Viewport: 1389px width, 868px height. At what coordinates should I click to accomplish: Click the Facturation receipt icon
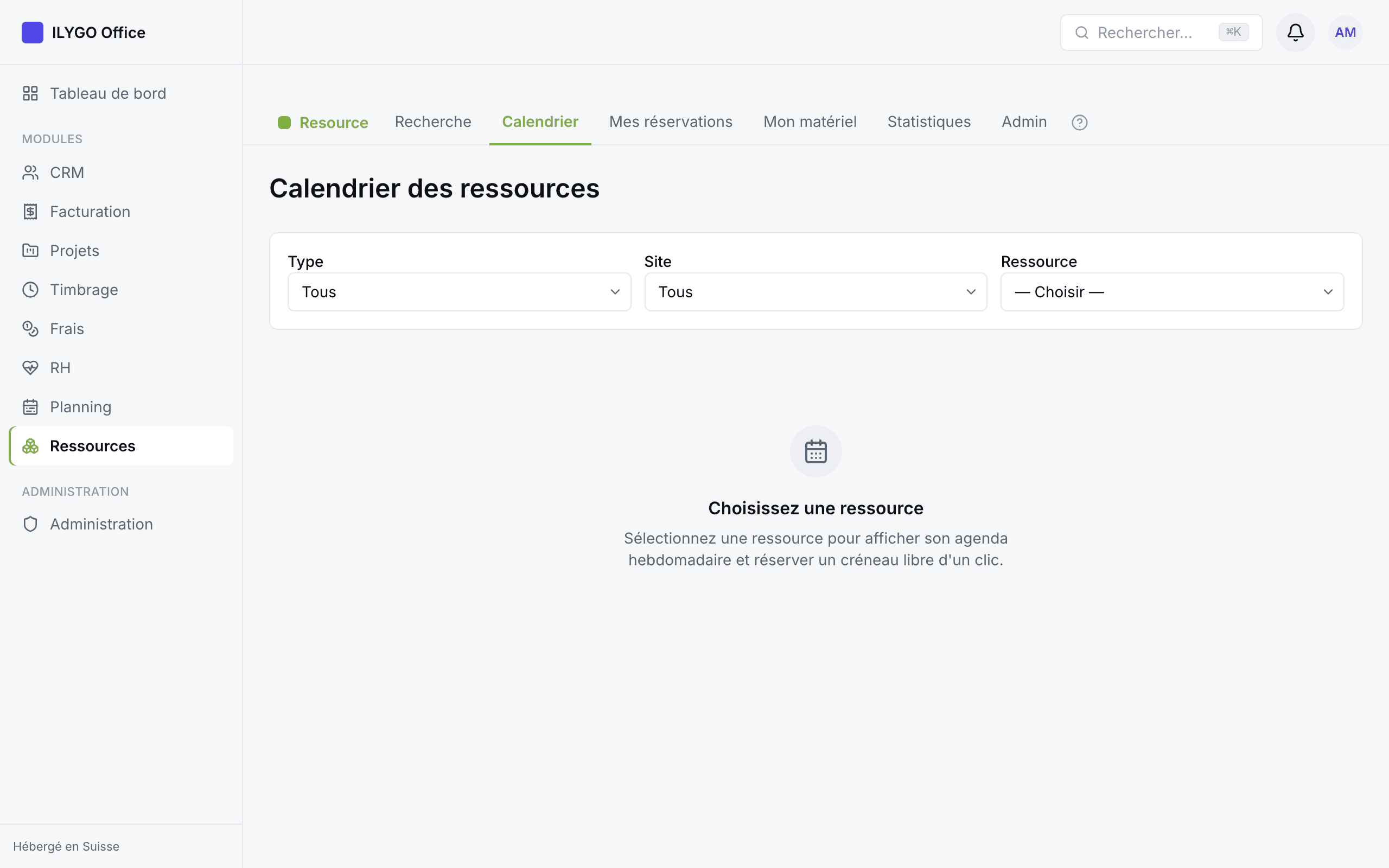click(x=30, y=212)
